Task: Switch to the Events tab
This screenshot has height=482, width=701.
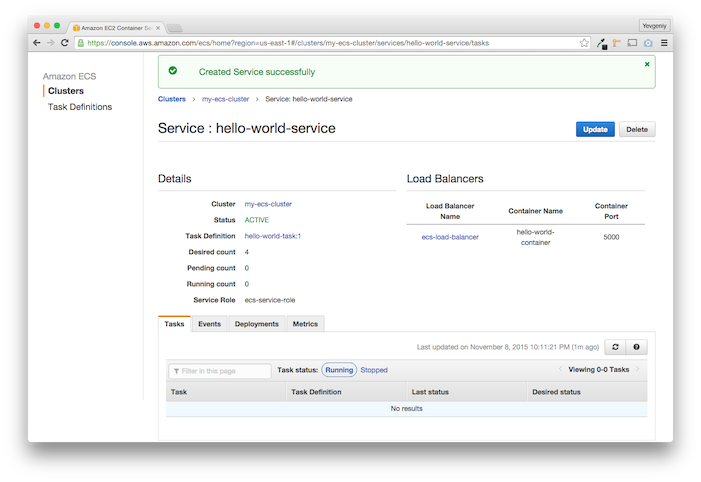Action: 210,324
